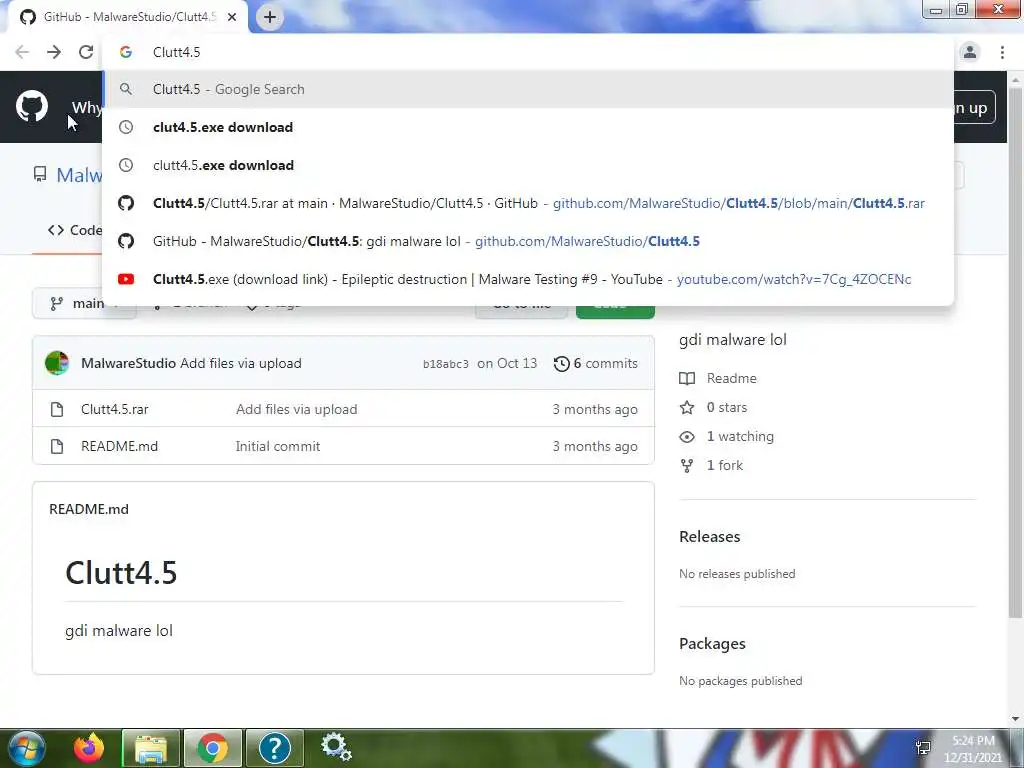Click the Chrome icon in the taskbar
This screenshot has width=1024, height=768.
coord(212,748)
